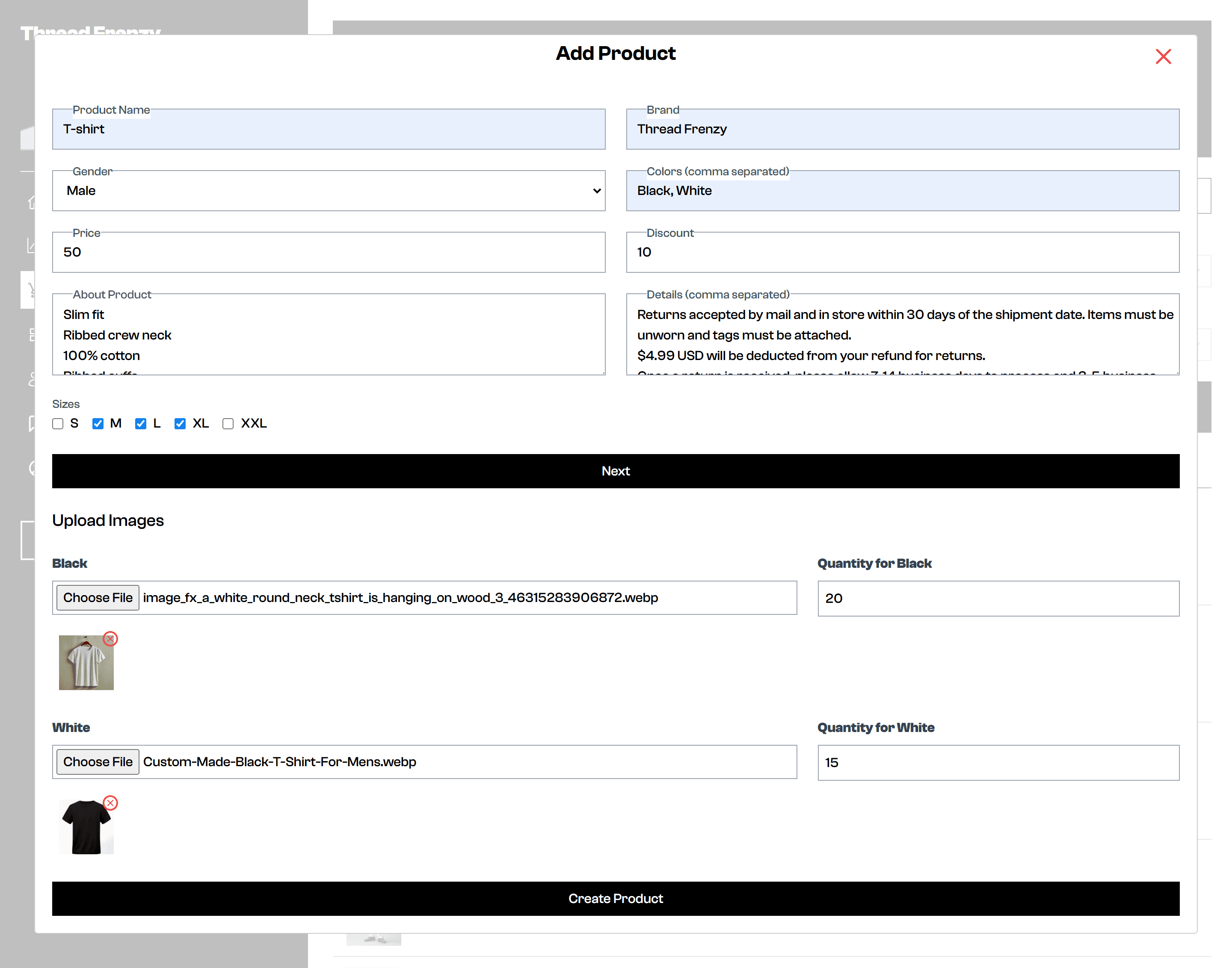Click the Next button
The width and height of the screenshot is (1232, 968).
tap(615, 471)
